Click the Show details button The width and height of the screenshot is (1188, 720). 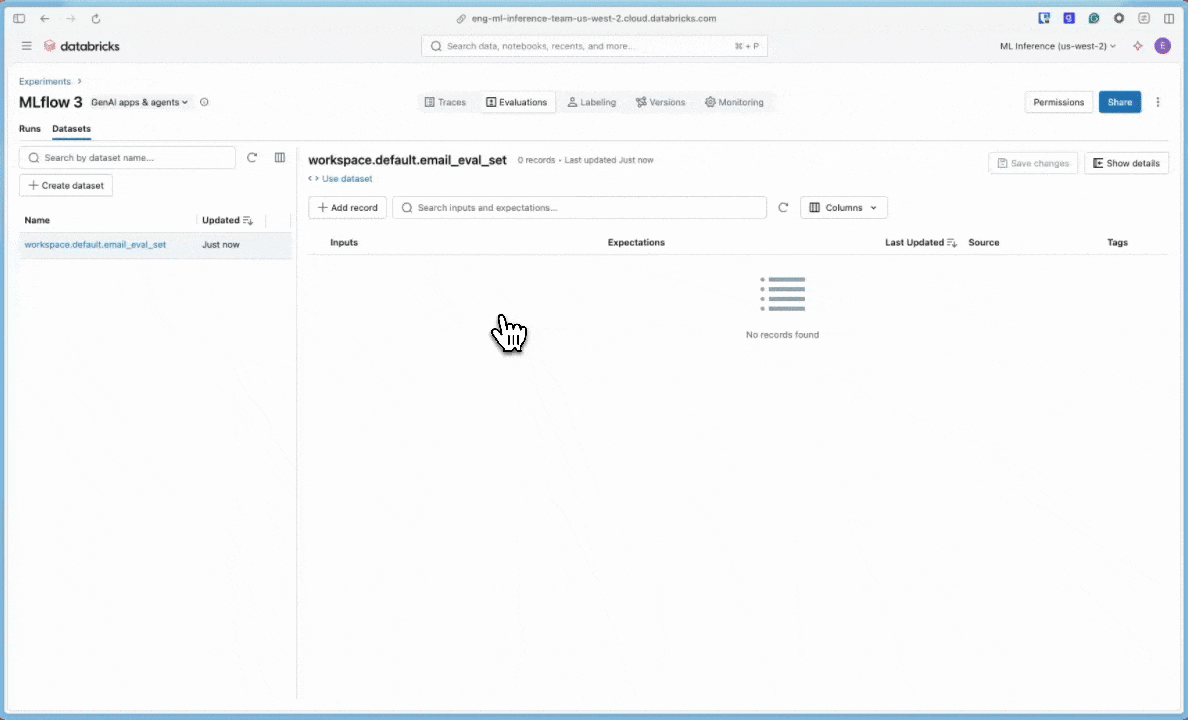(1127, 163)
